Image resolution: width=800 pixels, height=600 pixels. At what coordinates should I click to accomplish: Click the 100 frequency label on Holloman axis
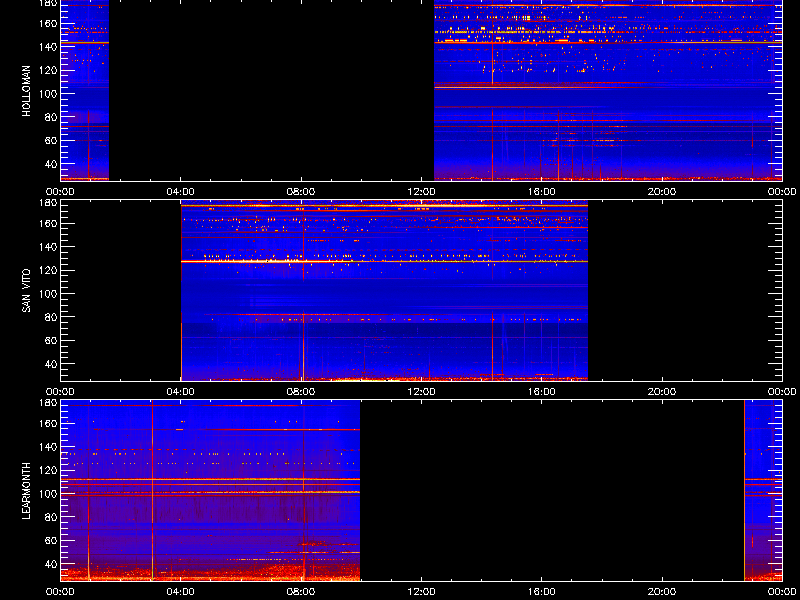click(x=49, y=93)
